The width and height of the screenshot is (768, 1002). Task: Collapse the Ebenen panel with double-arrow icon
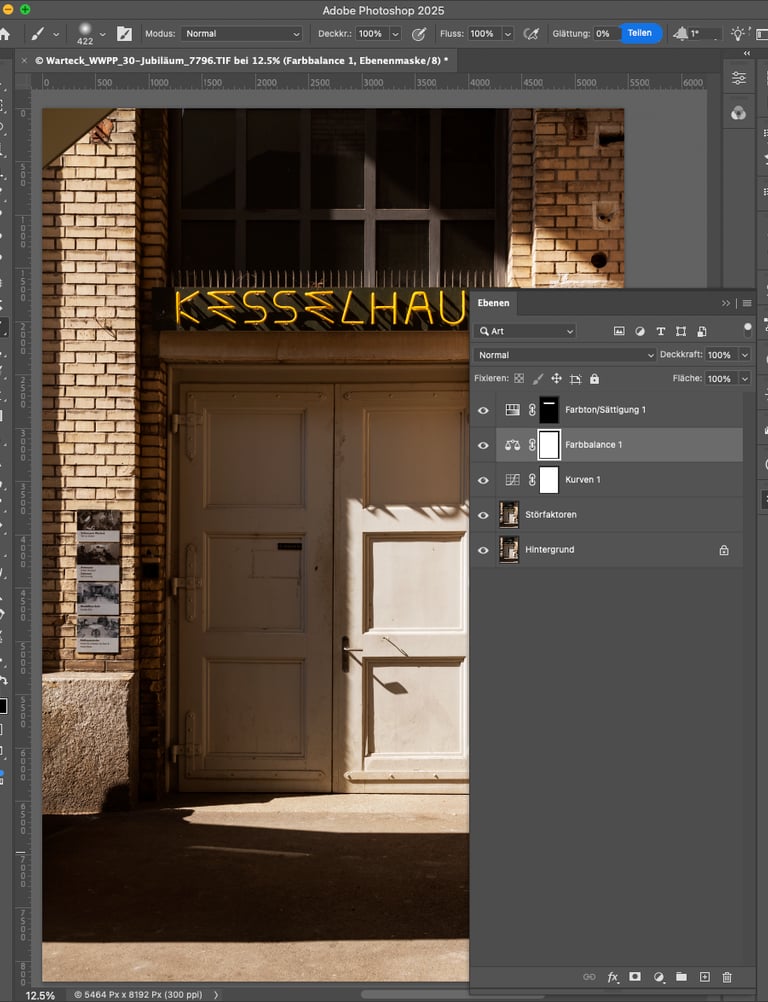[x=726, y=303]
